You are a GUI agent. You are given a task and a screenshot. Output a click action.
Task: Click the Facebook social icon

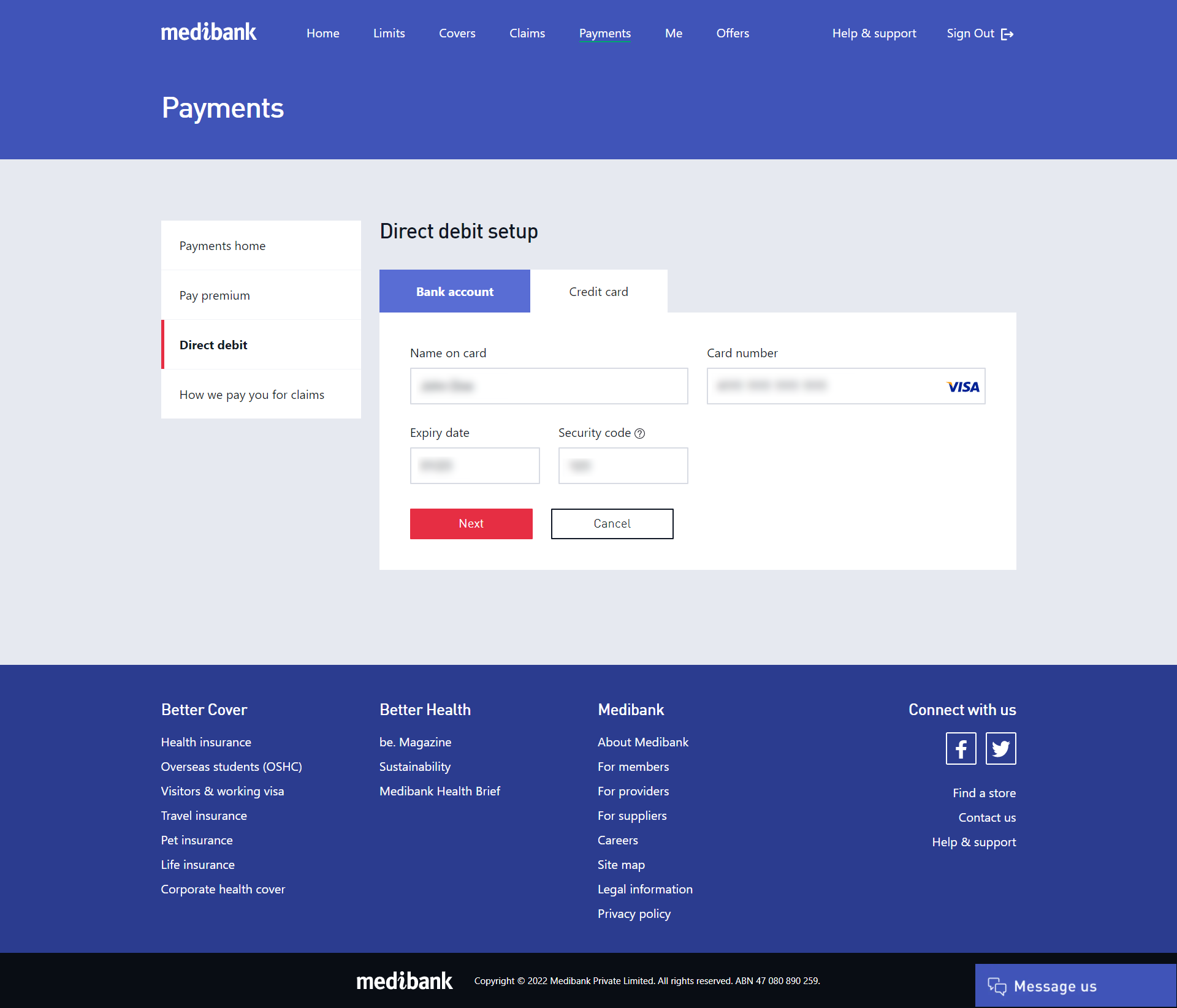pyautogui.click(x=961, y=748)
